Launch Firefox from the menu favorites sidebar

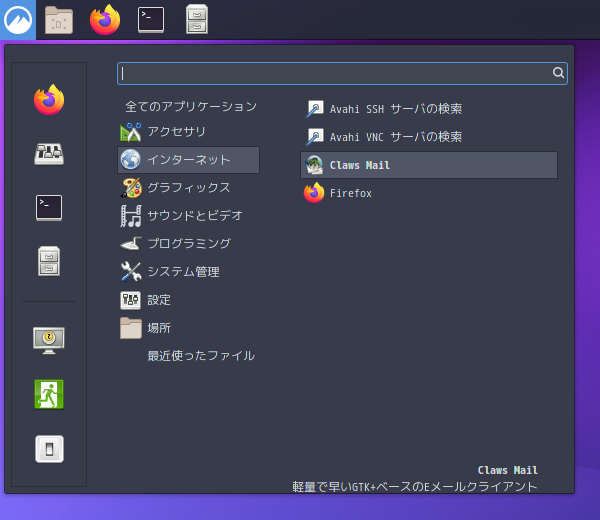[49, 99]
